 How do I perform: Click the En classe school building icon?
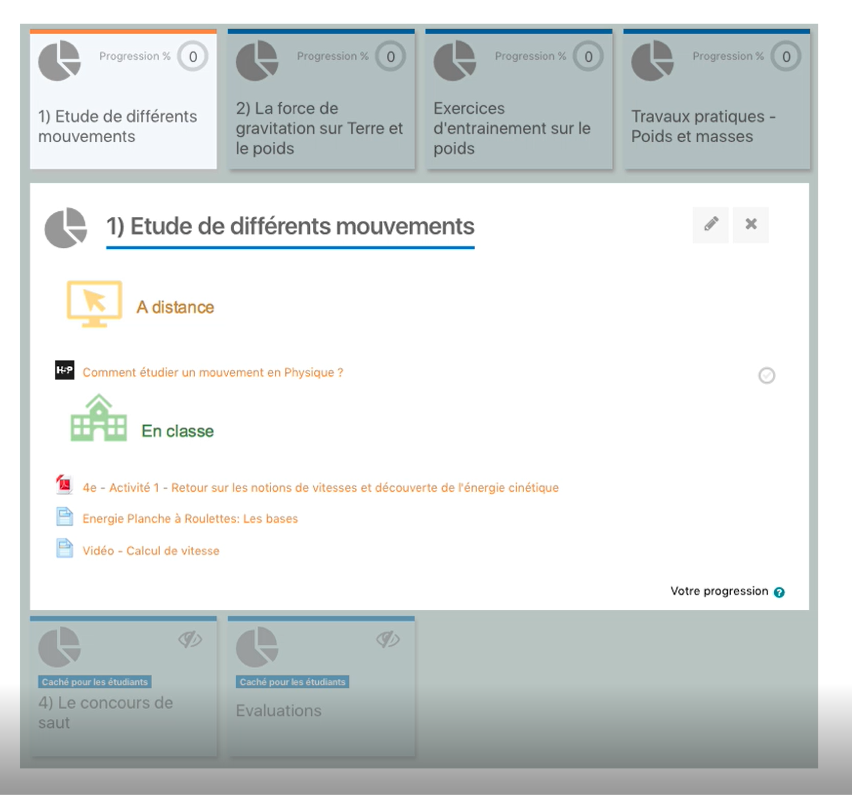(x=99, y=419)
